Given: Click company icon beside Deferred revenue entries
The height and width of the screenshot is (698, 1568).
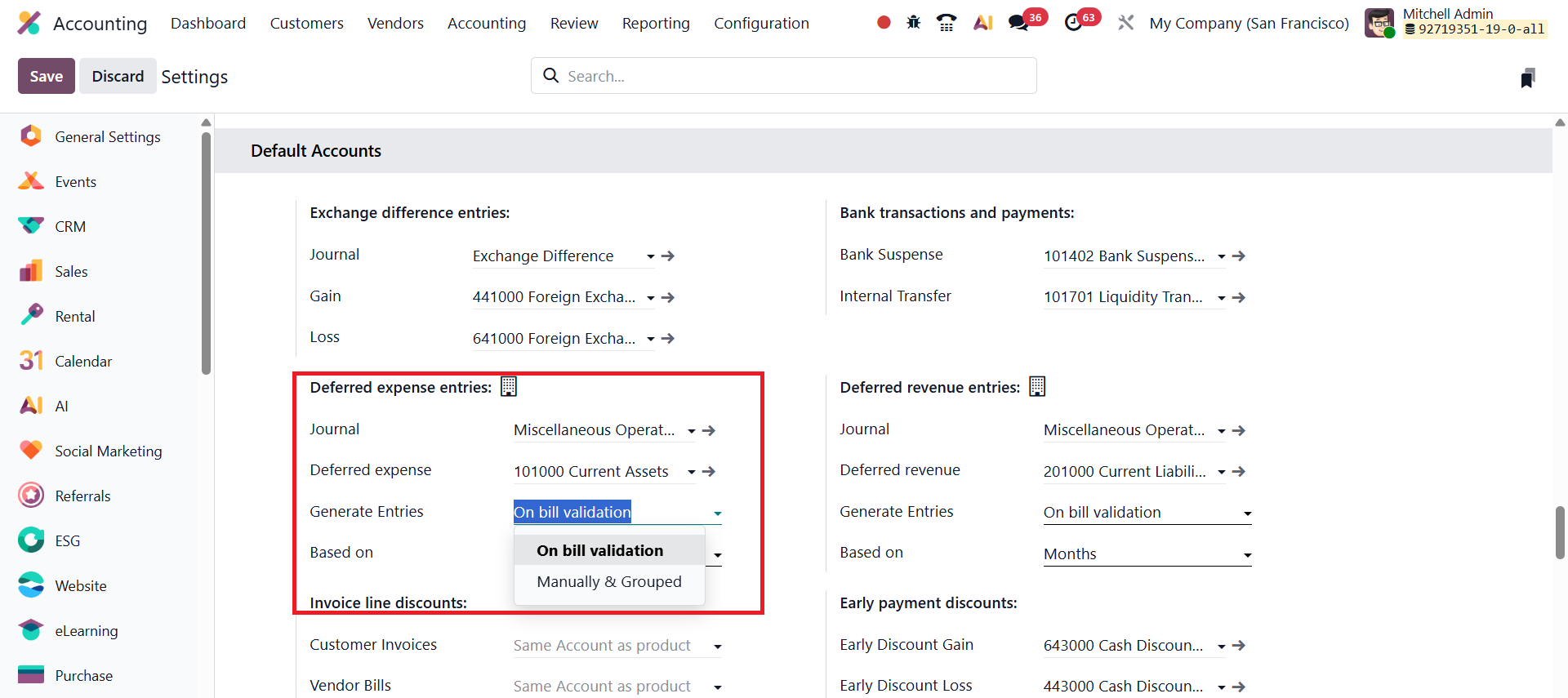Looking at the screenshot, I should (1037, 387).
